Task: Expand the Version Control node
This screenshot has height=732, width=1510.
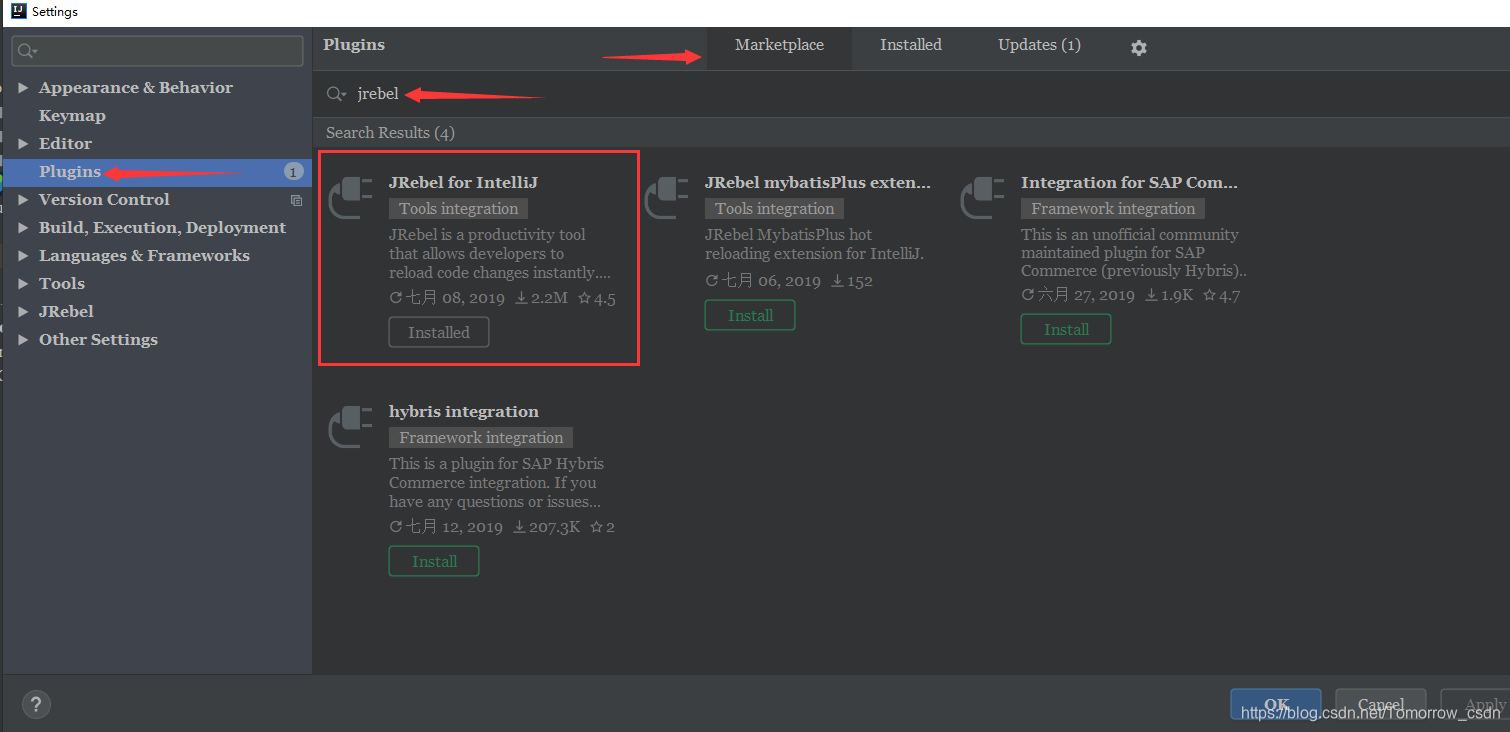Action: (x=23, y=200)
